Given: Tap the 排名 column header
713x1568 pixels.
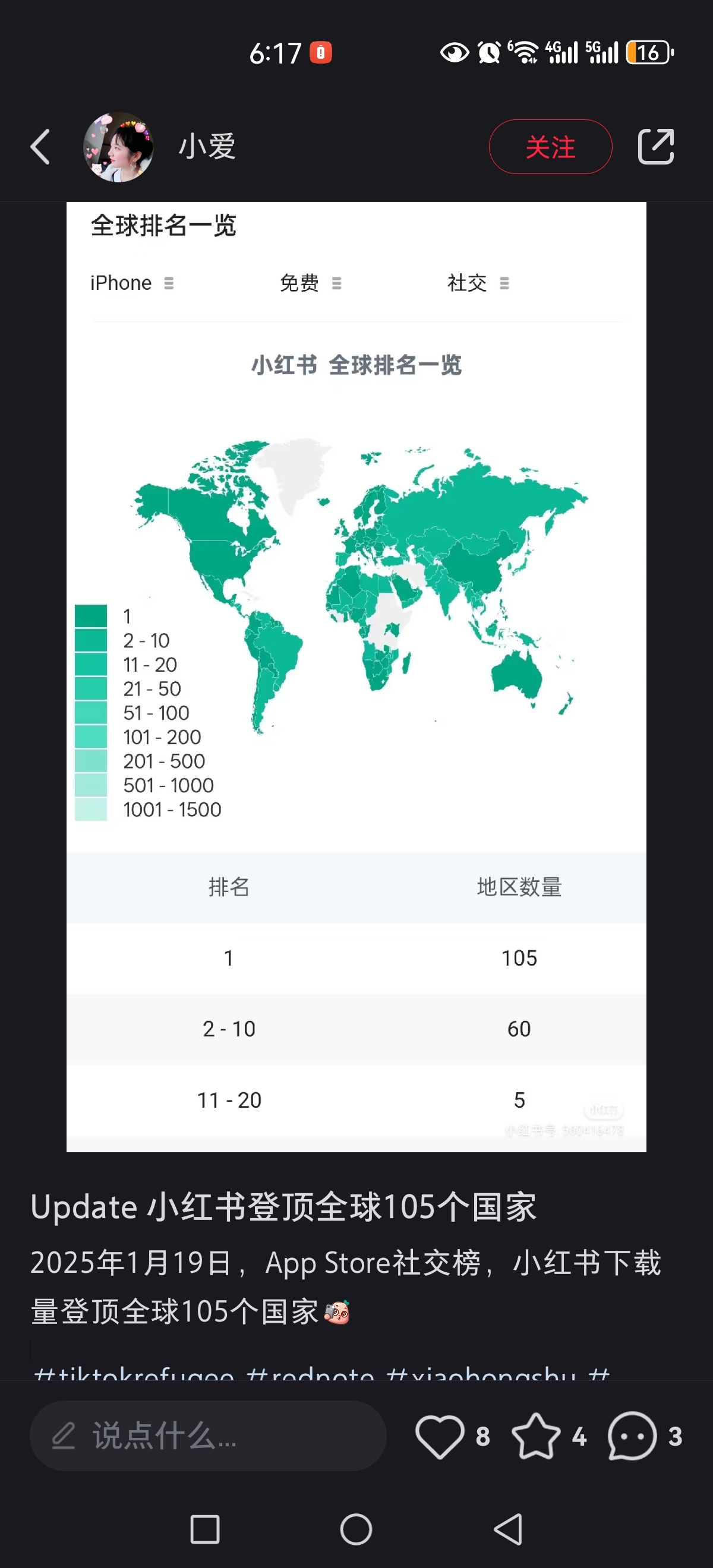Looking at the screenshot, I should (x=229, y=887).
